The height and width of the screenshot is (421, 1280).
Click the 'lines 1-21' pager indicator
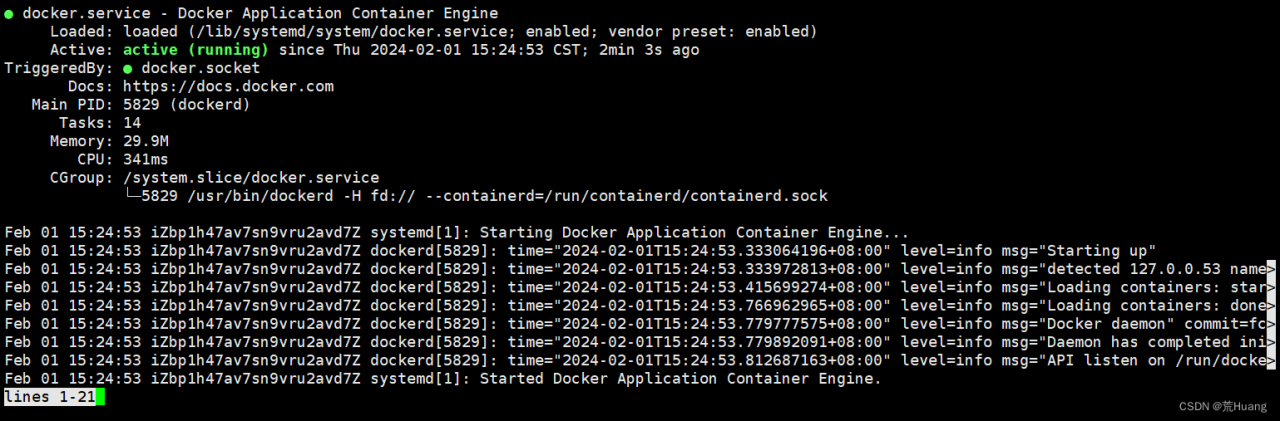[x=49, y=397]
